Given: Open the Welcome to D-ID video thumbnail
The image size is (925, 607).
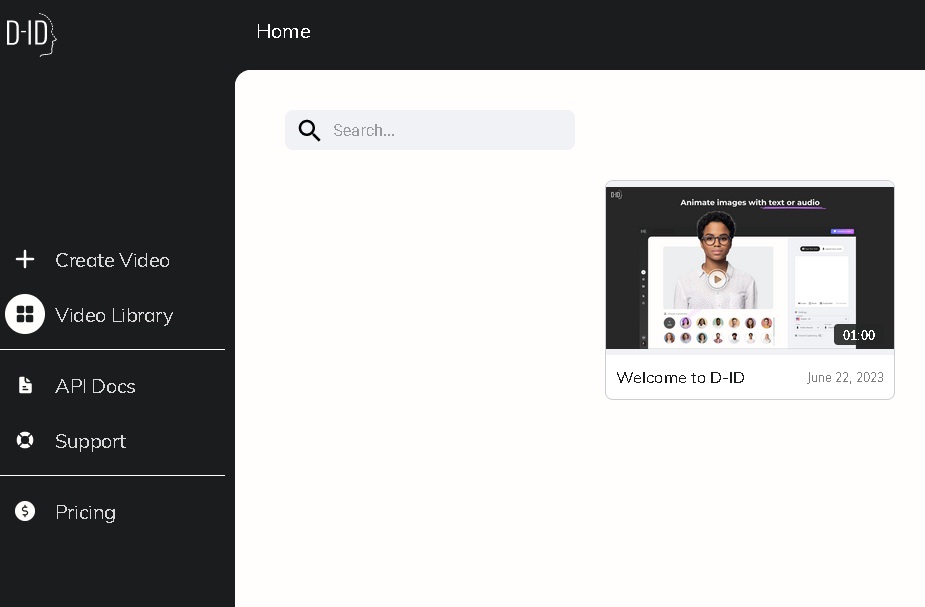Looking at the screenshot, I should coord(750,268).
